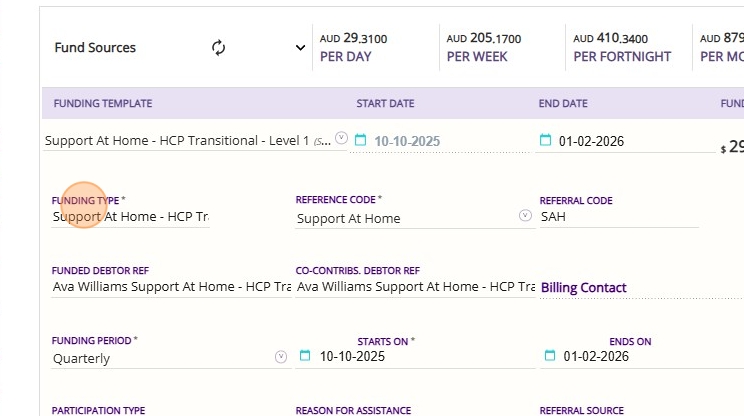Viewport: 744px width, 416px height.
Task: Select the Referral Code field containing SAH
Action: 618,216
